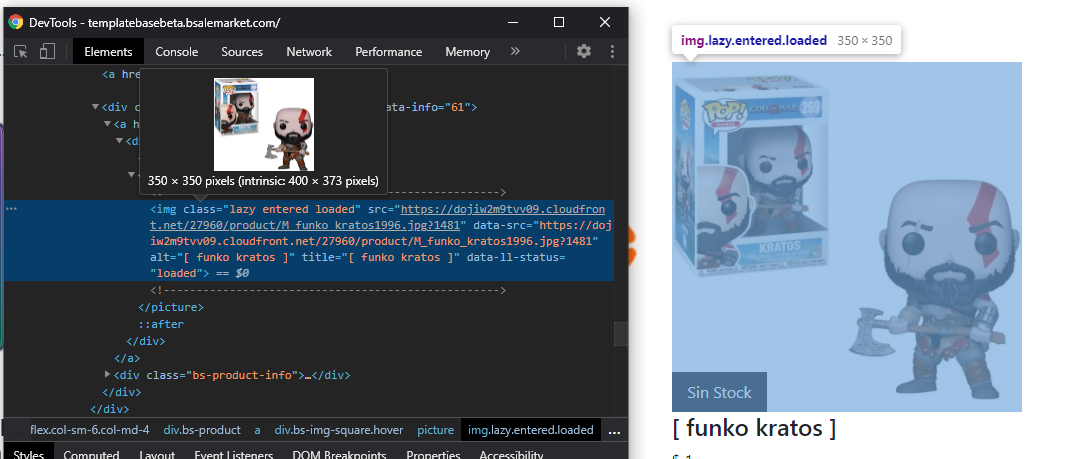1071x459 pixels.
Task: Click breadcrumb div.bs-product
Action: (x=202, y=430)
